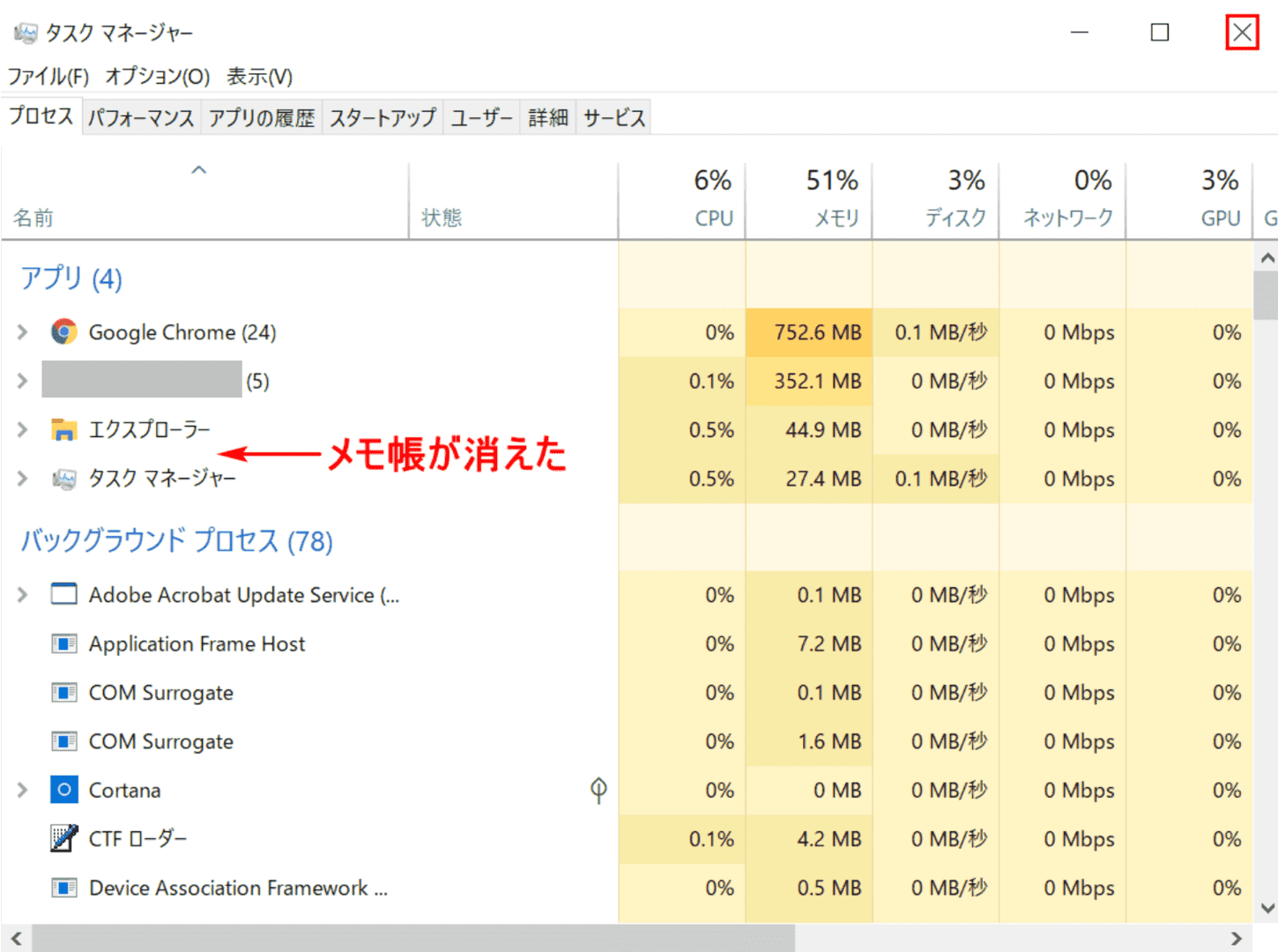Screen dimensions: 1278x952
Task: Sort by the GPU 3% column header
Action: click(x=1190, y=200)
